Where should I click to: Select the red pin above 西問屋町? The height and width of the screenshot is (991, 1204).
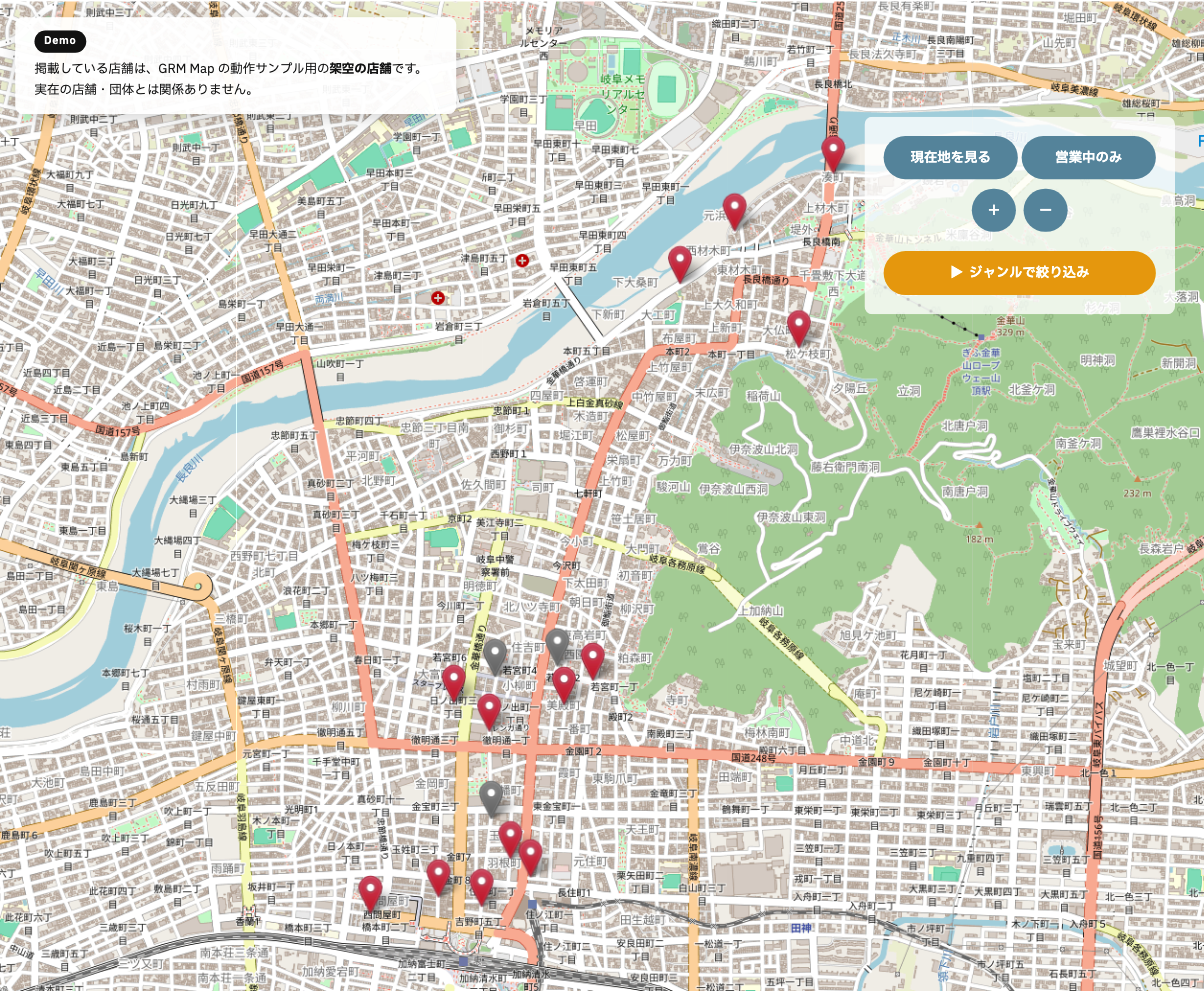pos(371,894)
